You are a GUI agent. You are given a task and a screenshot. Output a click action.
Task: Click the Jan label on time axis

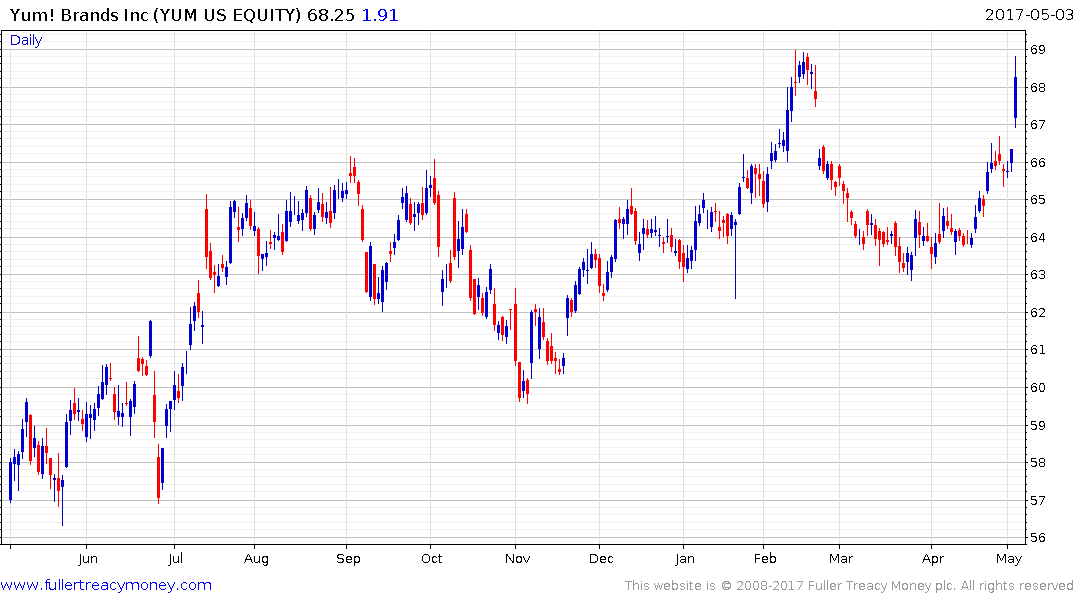pyautogui.click(x=685, y=558)
